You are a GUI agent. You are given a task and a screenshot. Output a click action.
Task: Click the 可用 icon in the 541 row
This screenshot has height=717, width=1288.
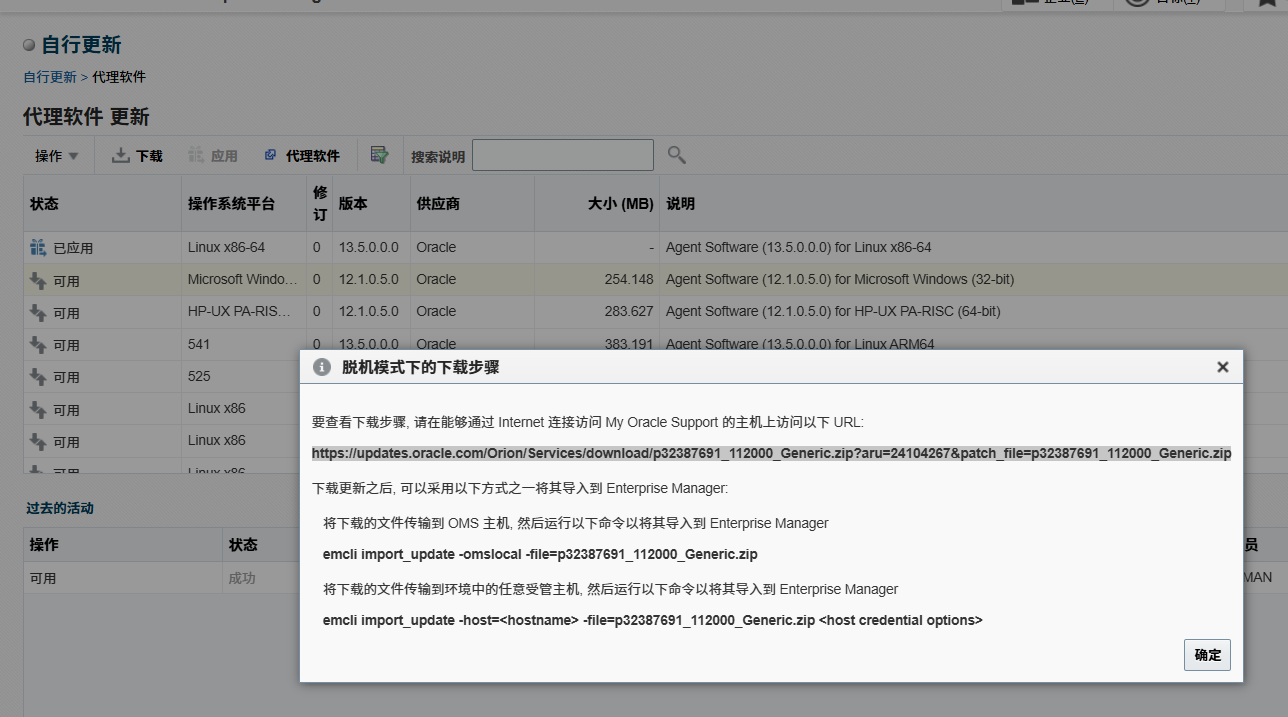(39, 344)
